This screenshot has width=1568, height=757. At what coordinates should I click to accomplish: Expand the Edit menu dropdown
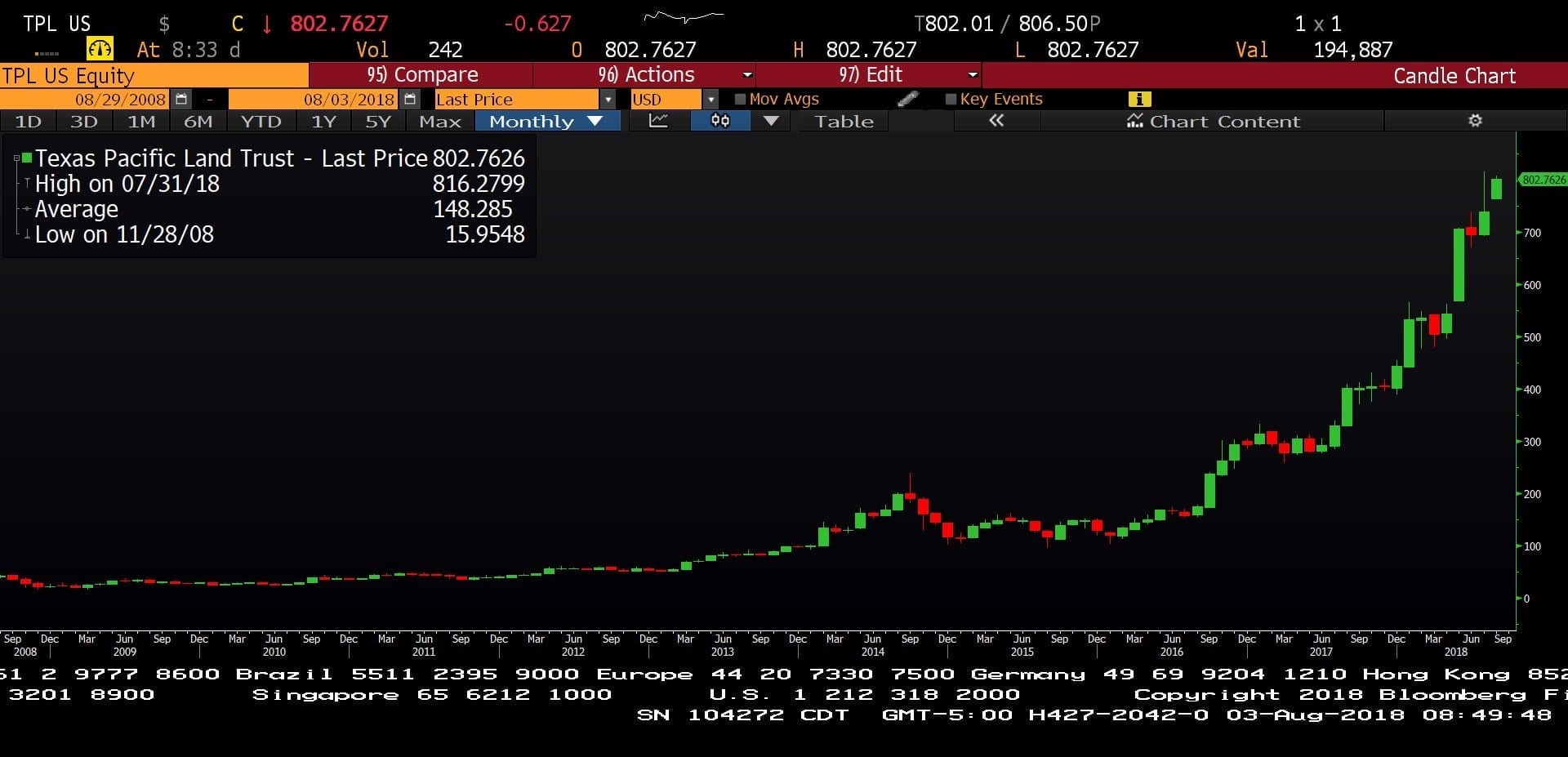pos(972,74)
